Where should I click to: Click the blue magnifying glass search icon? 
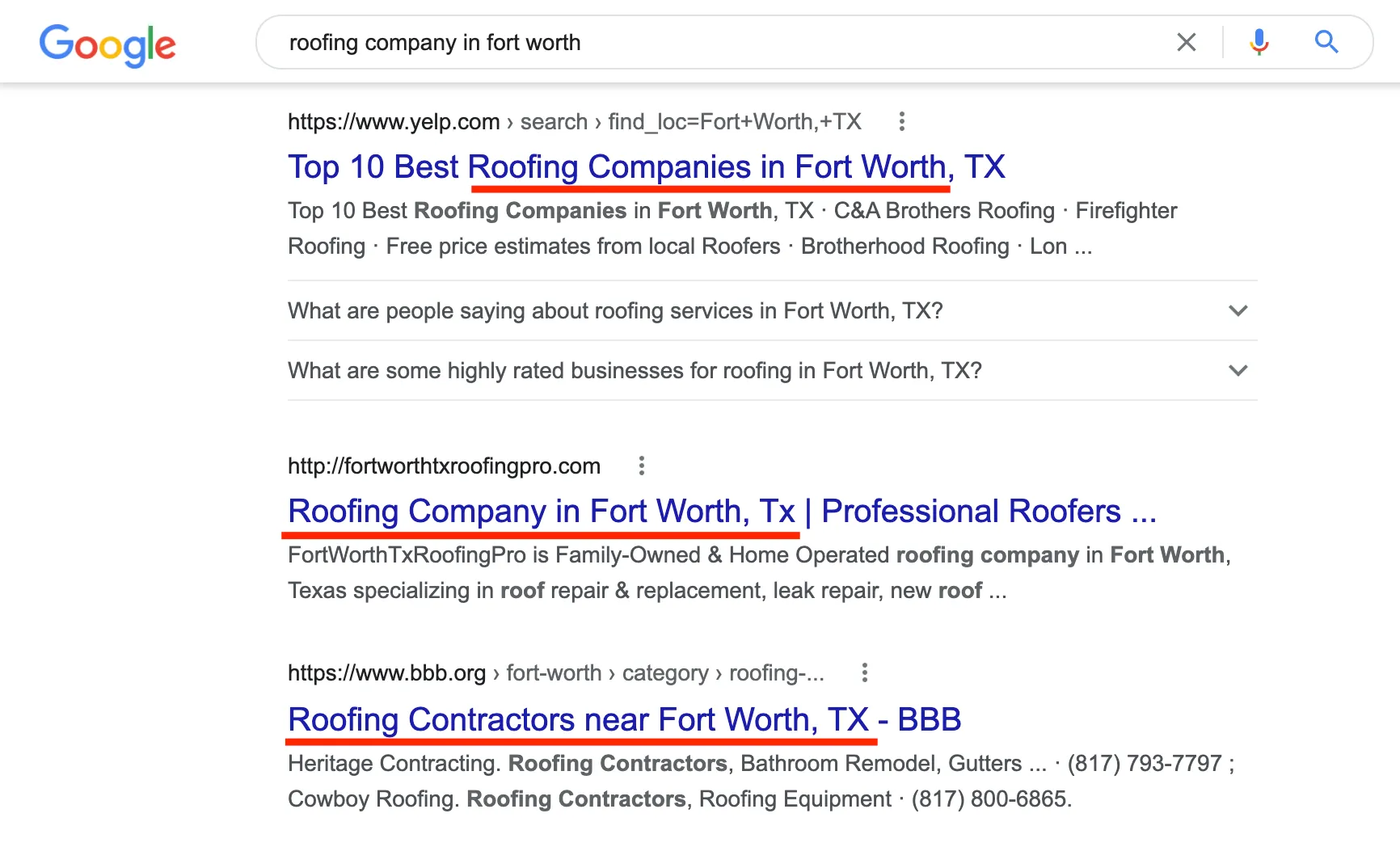(1326, 42)
